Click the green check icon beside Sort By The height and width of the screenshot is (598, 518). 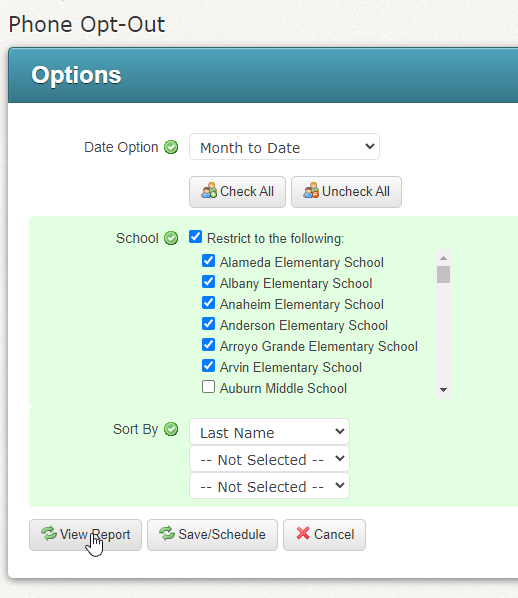[x=171, y=429]
